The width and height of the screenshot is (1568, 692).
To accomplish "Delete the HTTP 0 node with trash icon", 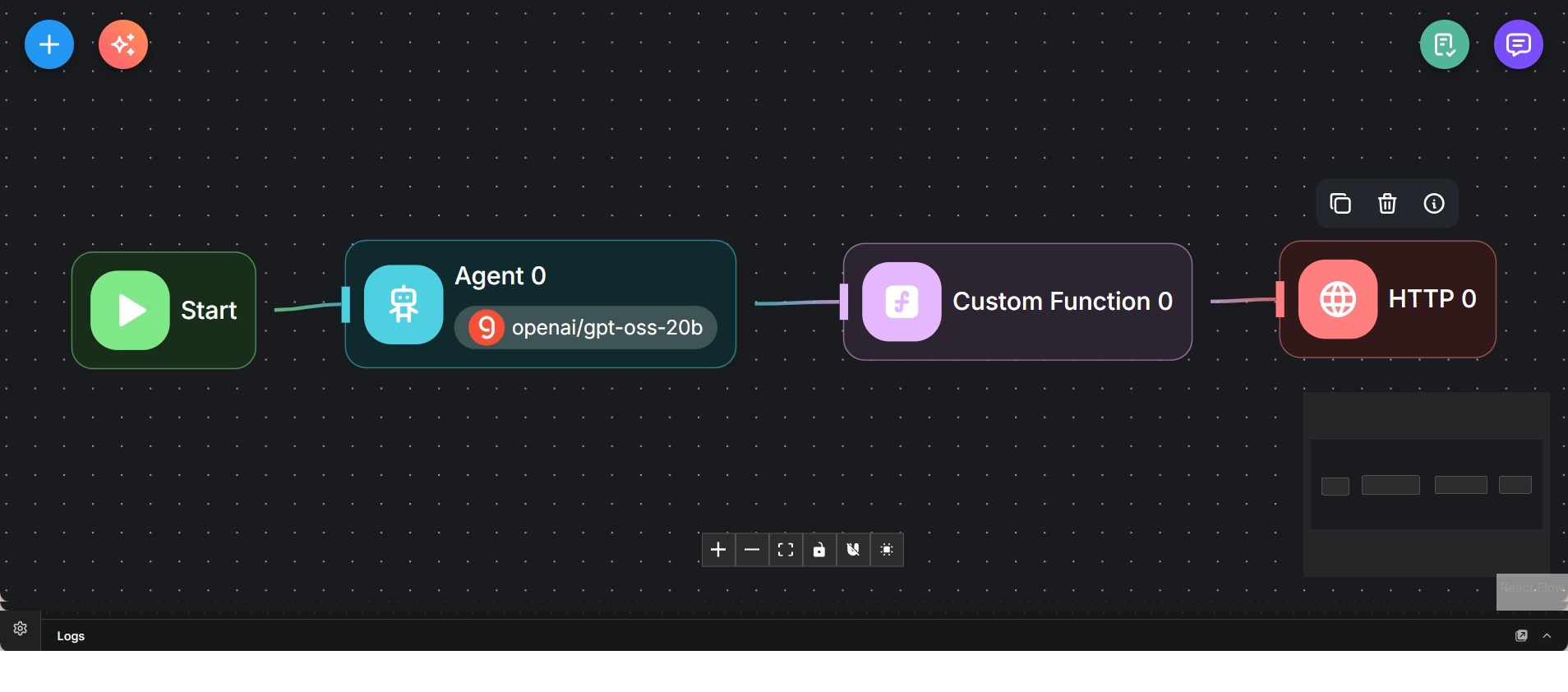I will pyautogui.click(x=1387, y=204).
